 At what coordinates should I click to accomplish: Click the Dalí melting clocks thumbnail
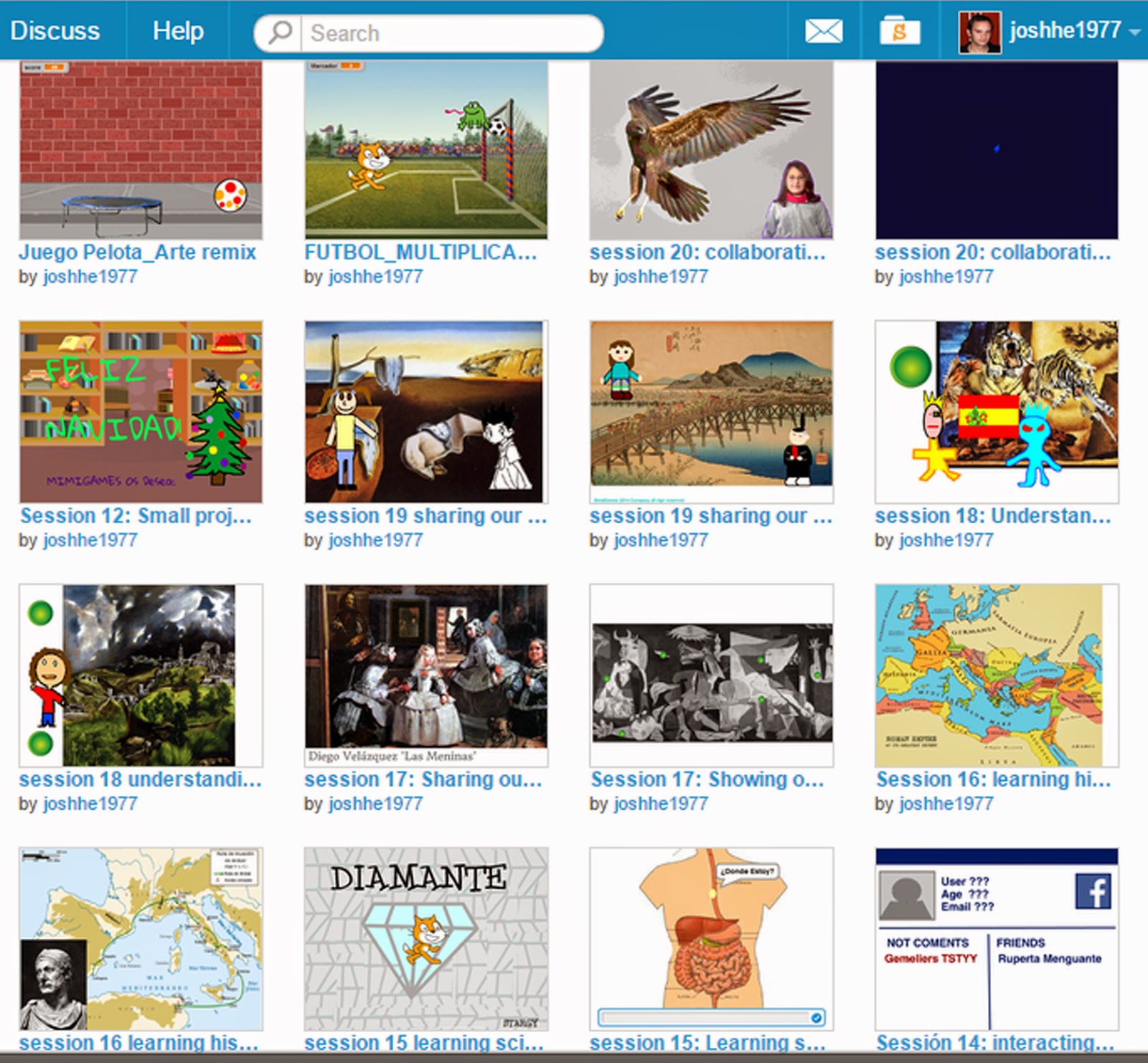click(426, 412)
